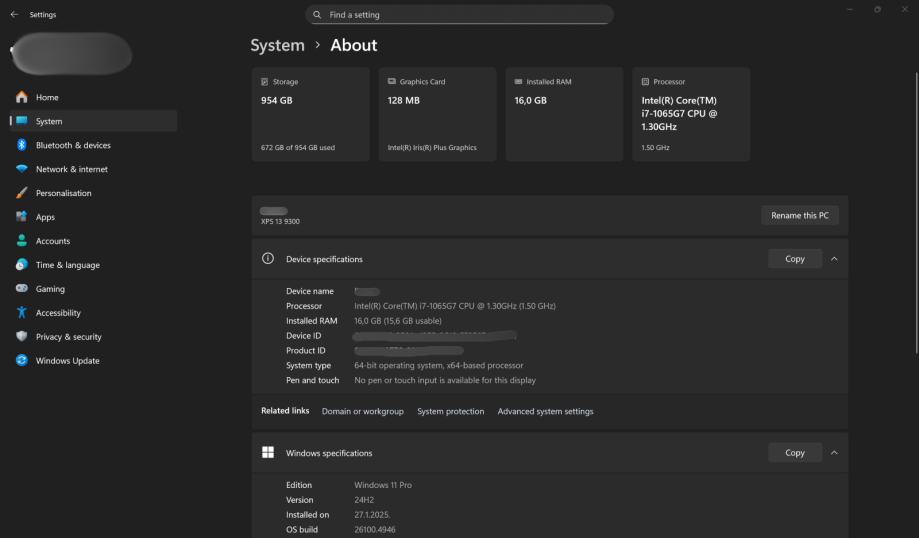Image resolution: width=919 pixels, height=538 pixels.
Task: Open the System protection link
Action: [450, 411]
